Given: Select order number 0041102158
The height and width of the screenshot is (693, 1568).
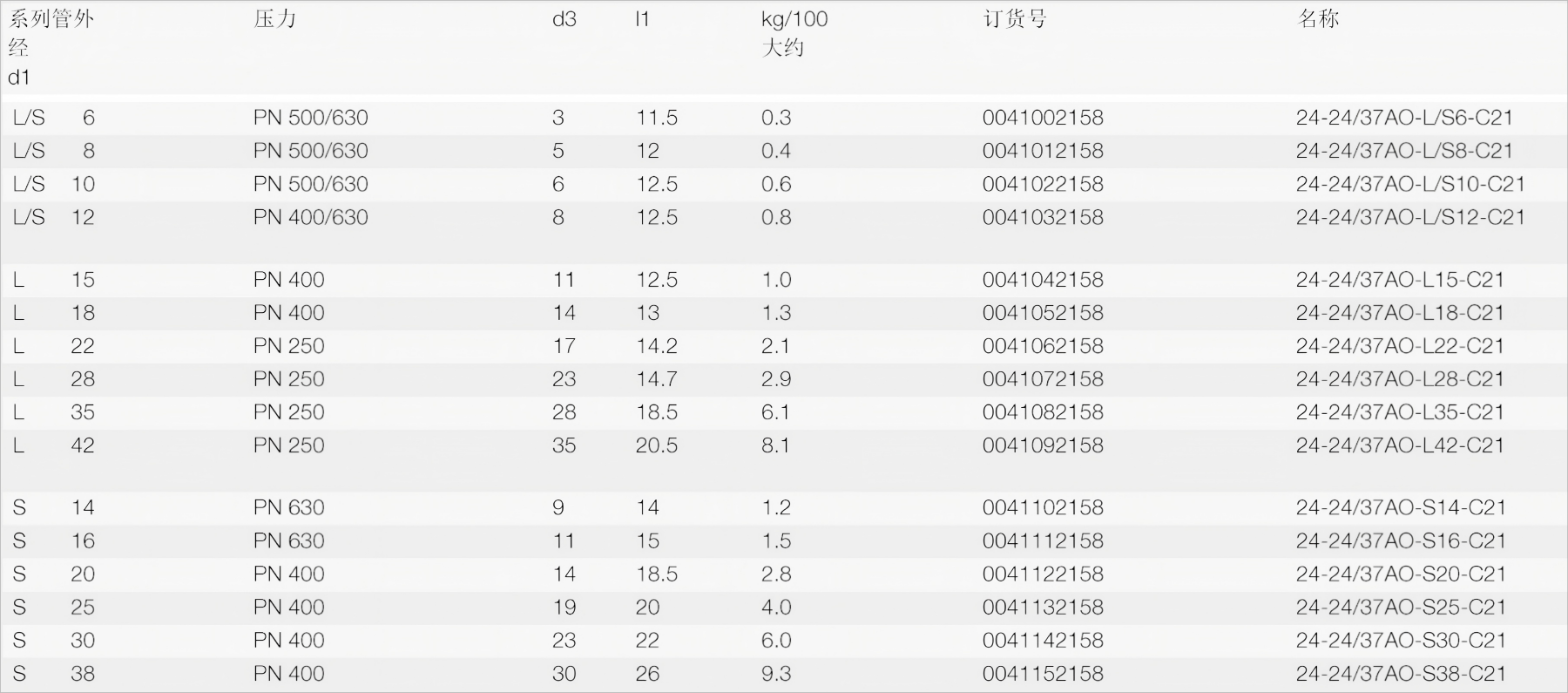Looking at the screenshot, I should 1043,507.
